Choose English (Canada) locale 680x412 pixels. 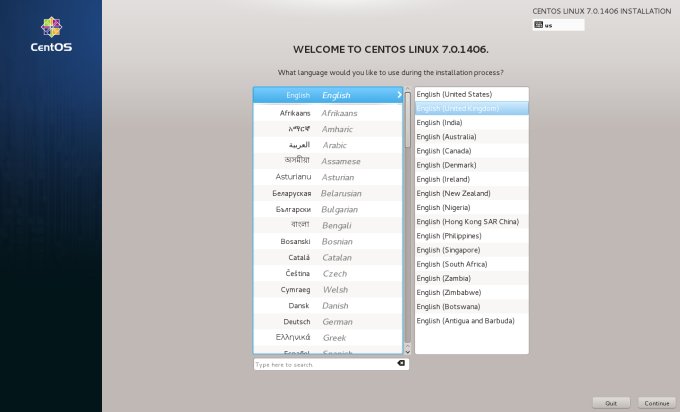pos(472,151)
